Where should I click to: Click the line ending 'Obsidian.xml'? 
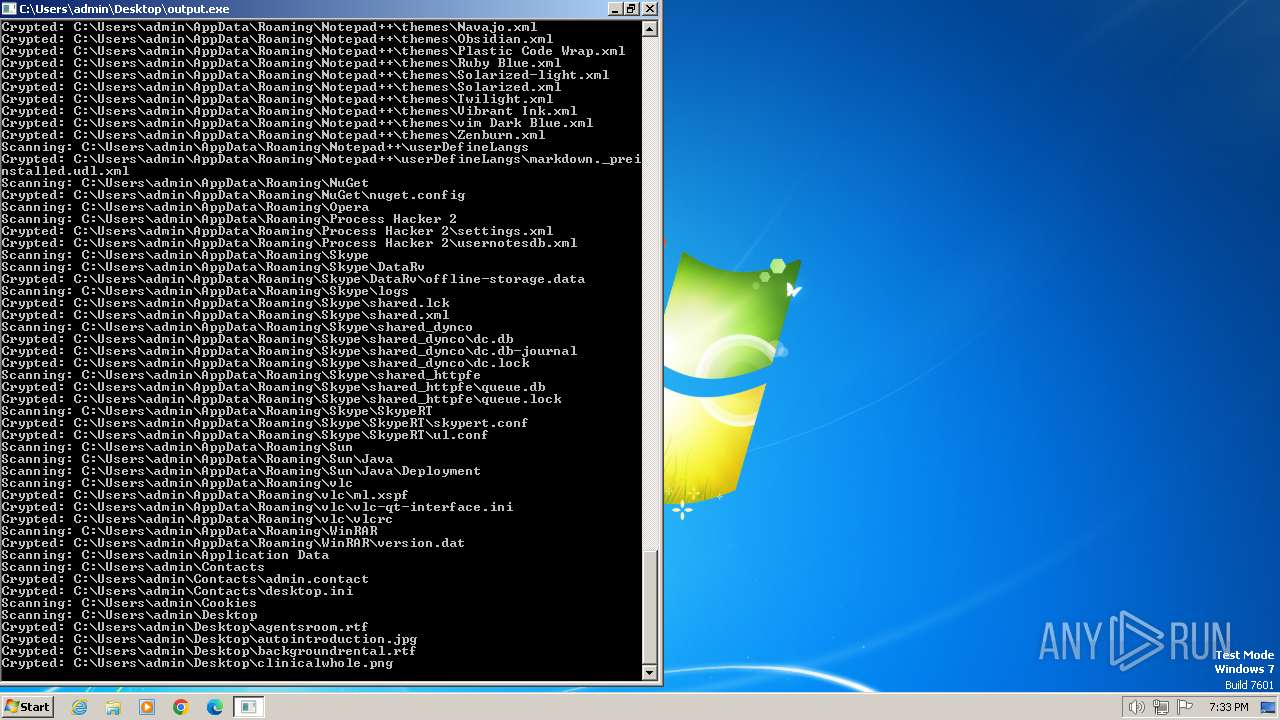pos(277,39)
